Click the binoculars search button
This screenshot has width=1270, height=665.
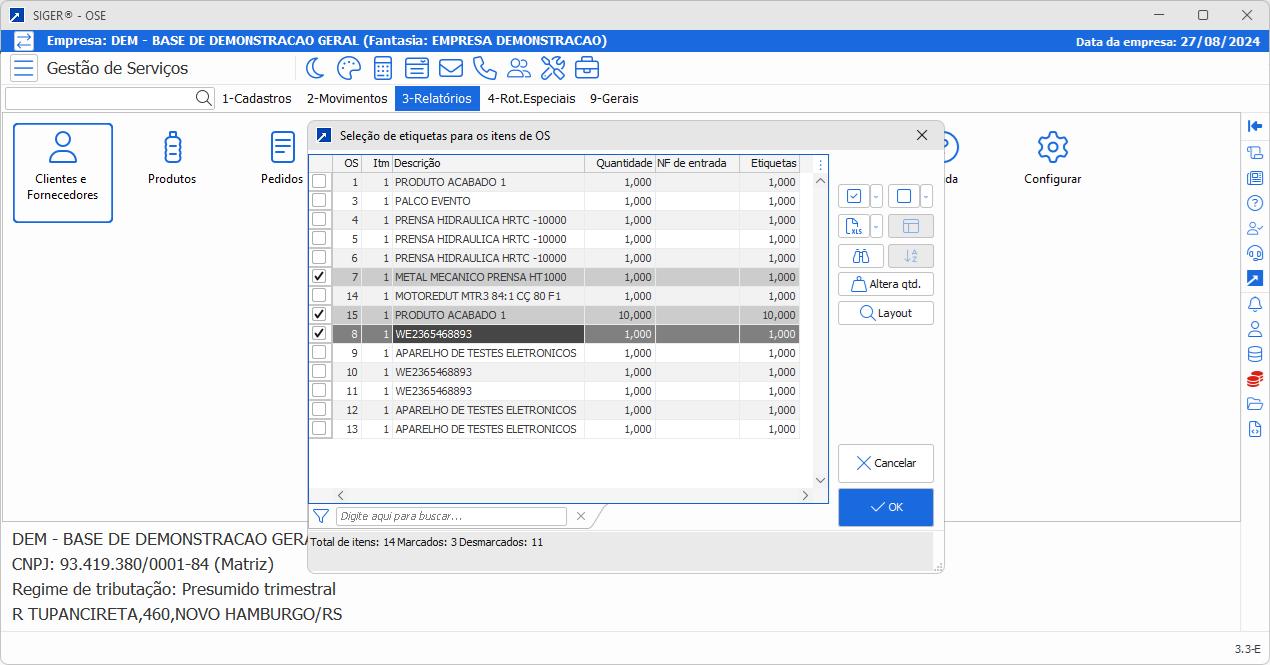(x=860, y=256)
